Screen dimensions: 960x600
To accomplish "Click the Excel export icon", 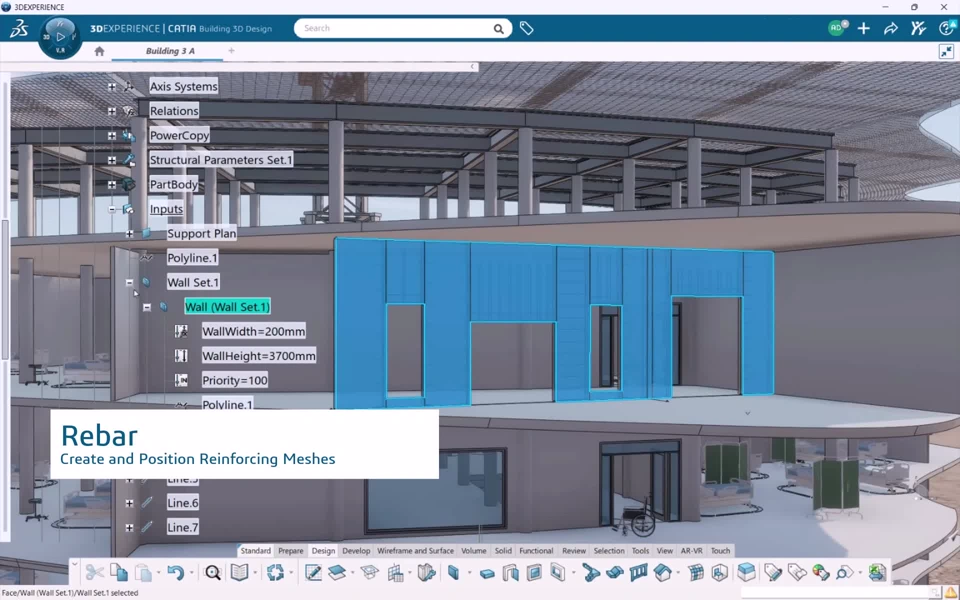I will pyautogui.click(x=877, y=572).
